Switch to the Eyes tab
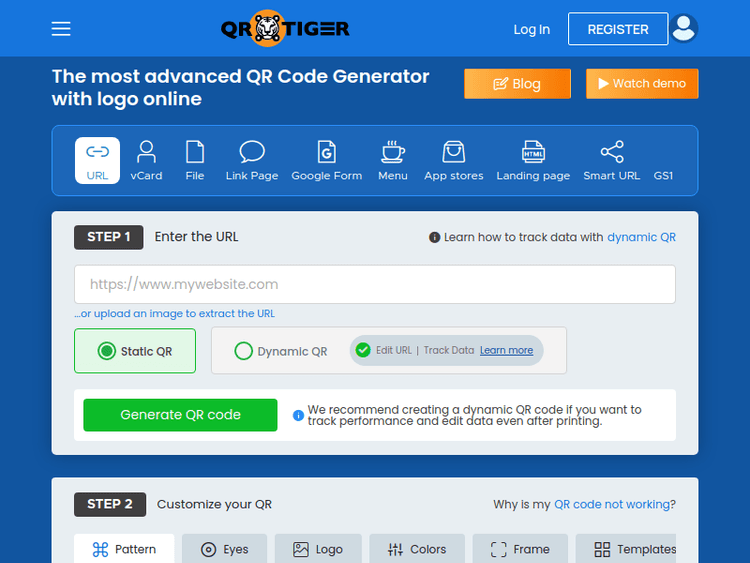Screen dimensions: 750x563 [x=224, y=549]
